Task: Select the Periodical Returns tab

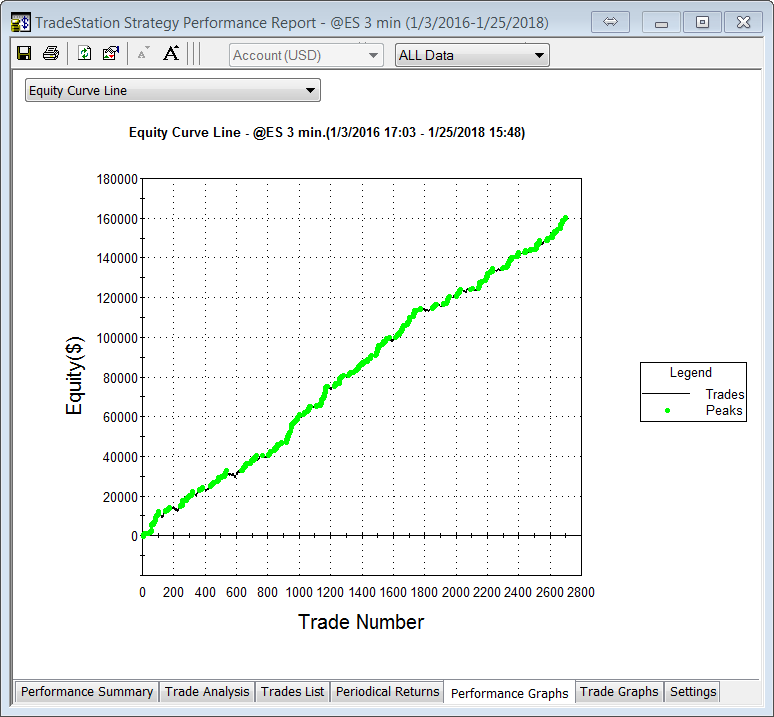Action: pyautogui.click(x=387, y=692)
